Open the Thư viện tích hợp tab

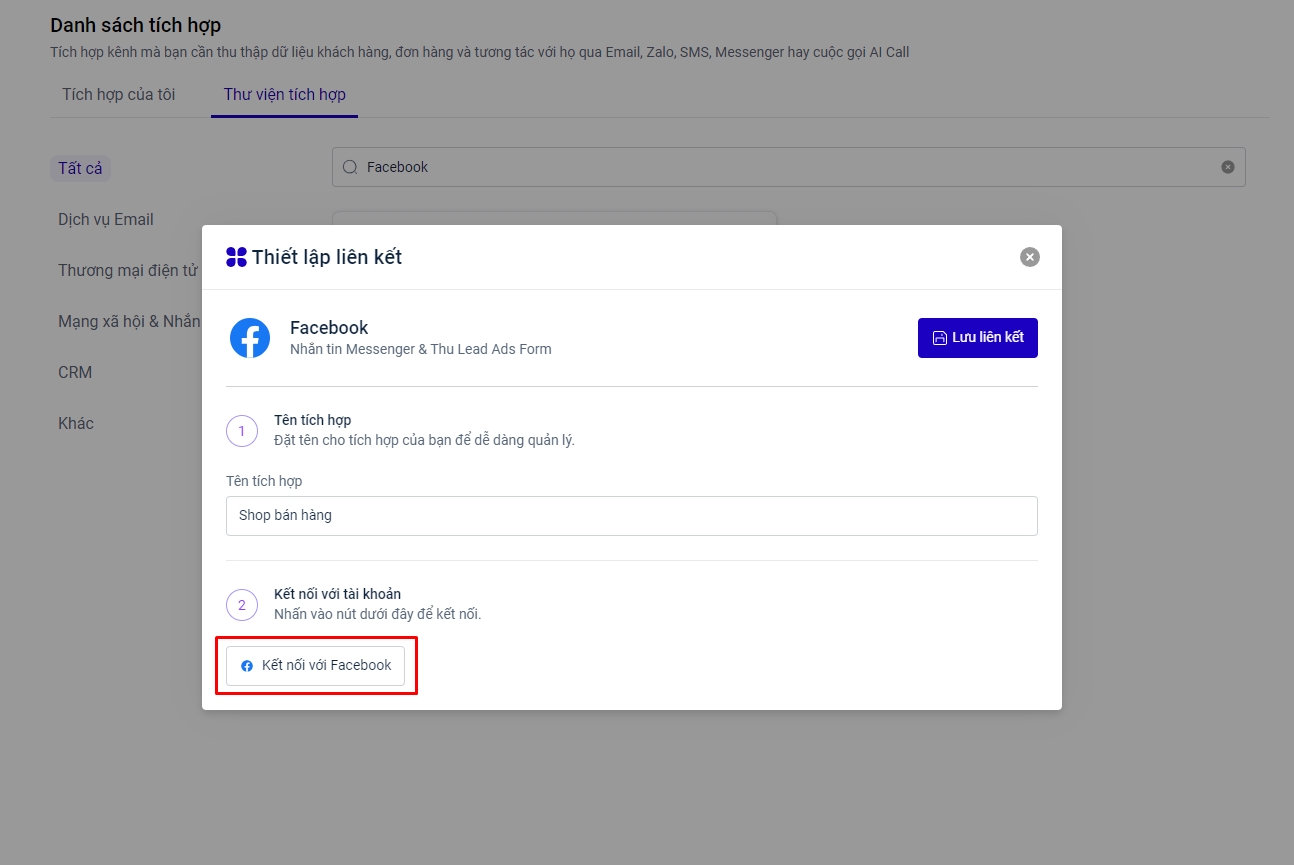pyautogui.click(x=284, y=94)
